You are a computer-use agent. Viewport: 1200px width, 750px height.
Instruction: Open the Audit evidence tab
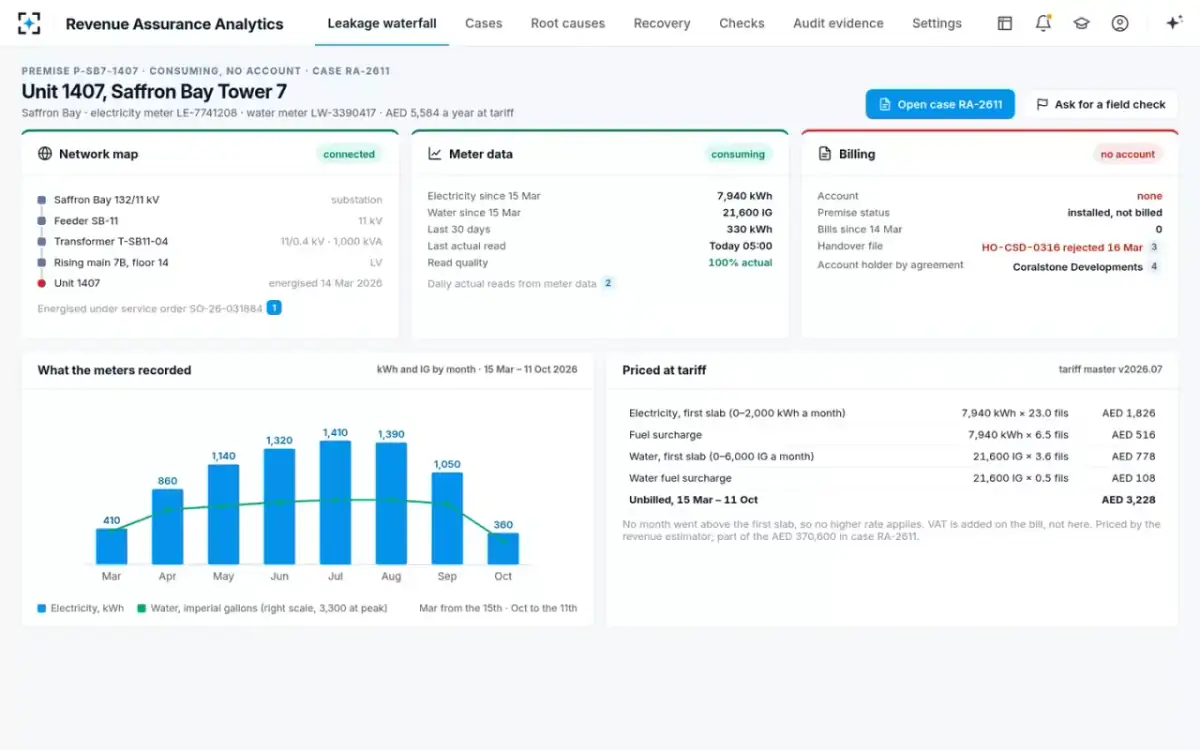[838, 23]
